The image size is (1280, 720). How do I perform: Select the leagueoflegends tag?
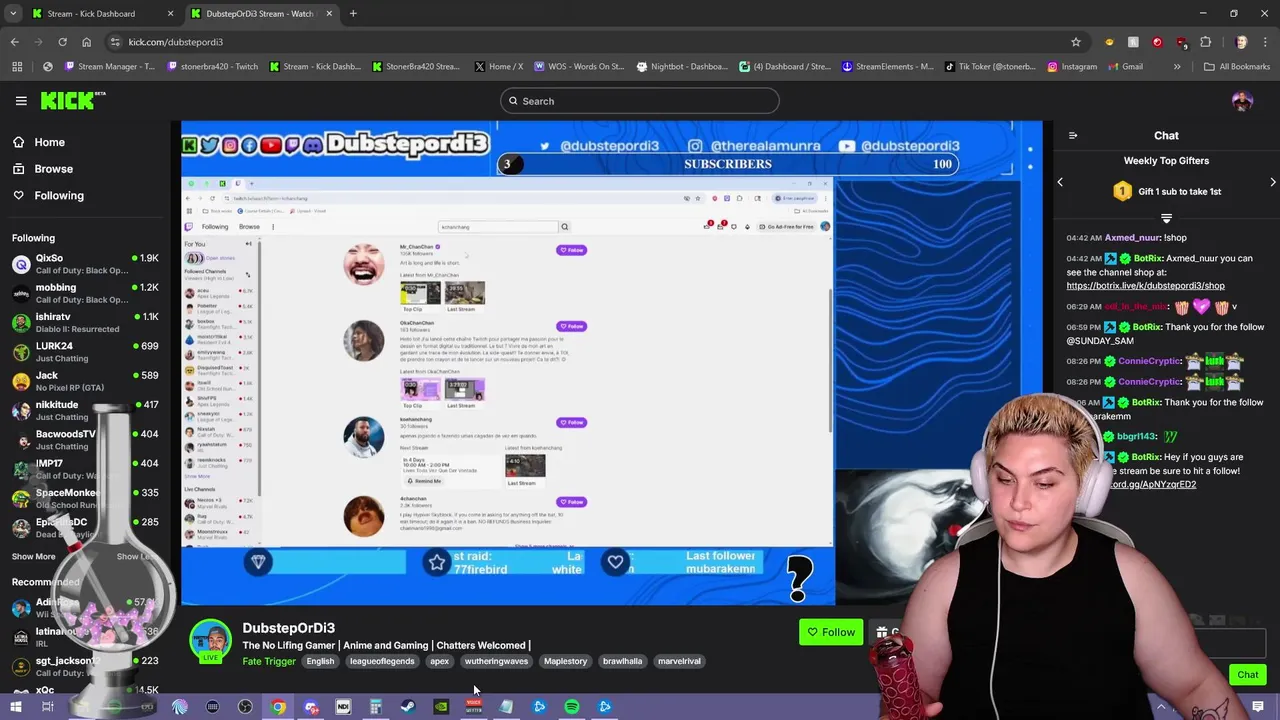click(381, 661)
